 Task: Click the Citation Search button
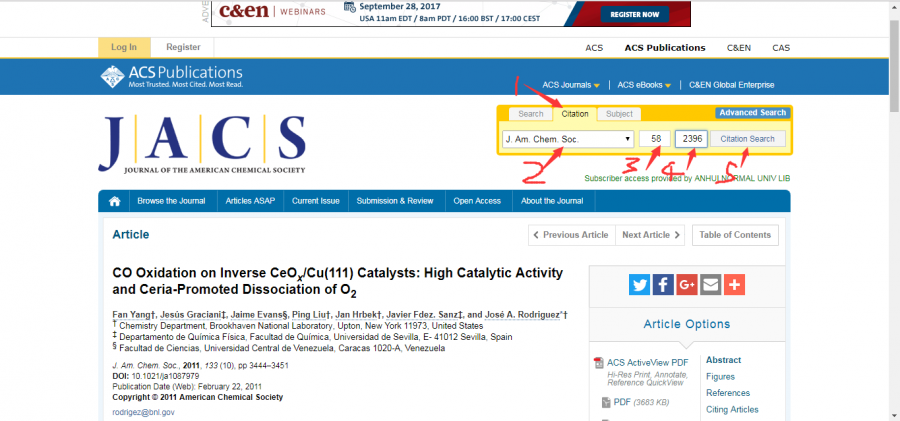coord(747,139)
